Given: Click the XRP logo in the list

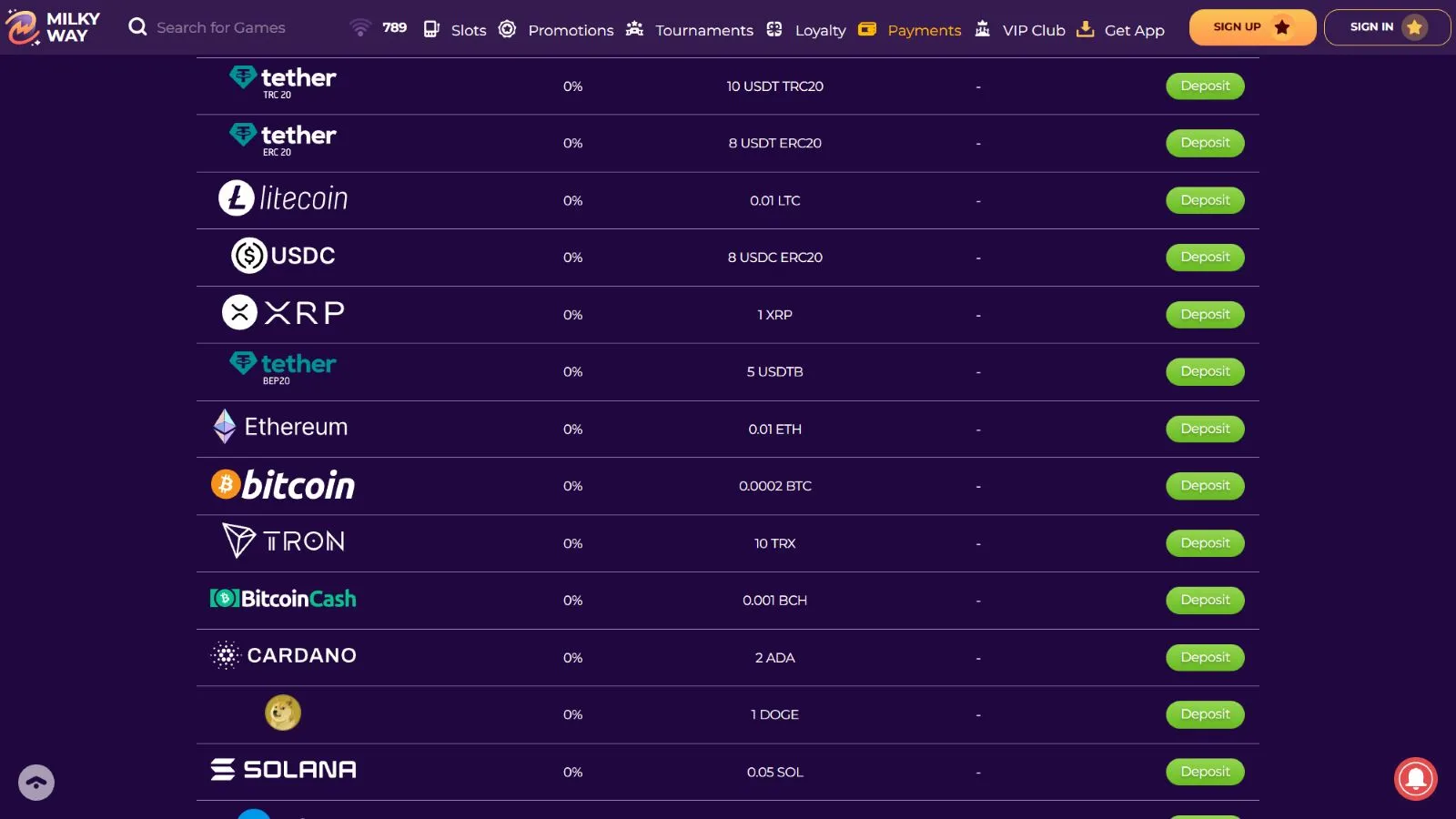Looking at the screenshot, I should click(x=283, y=313).
